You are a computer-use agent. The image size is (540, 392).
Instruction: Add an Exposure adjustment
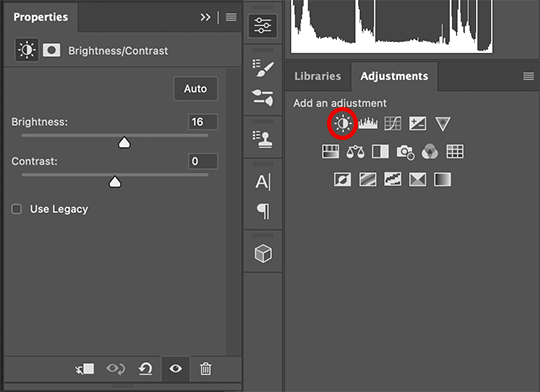(417, 123)
